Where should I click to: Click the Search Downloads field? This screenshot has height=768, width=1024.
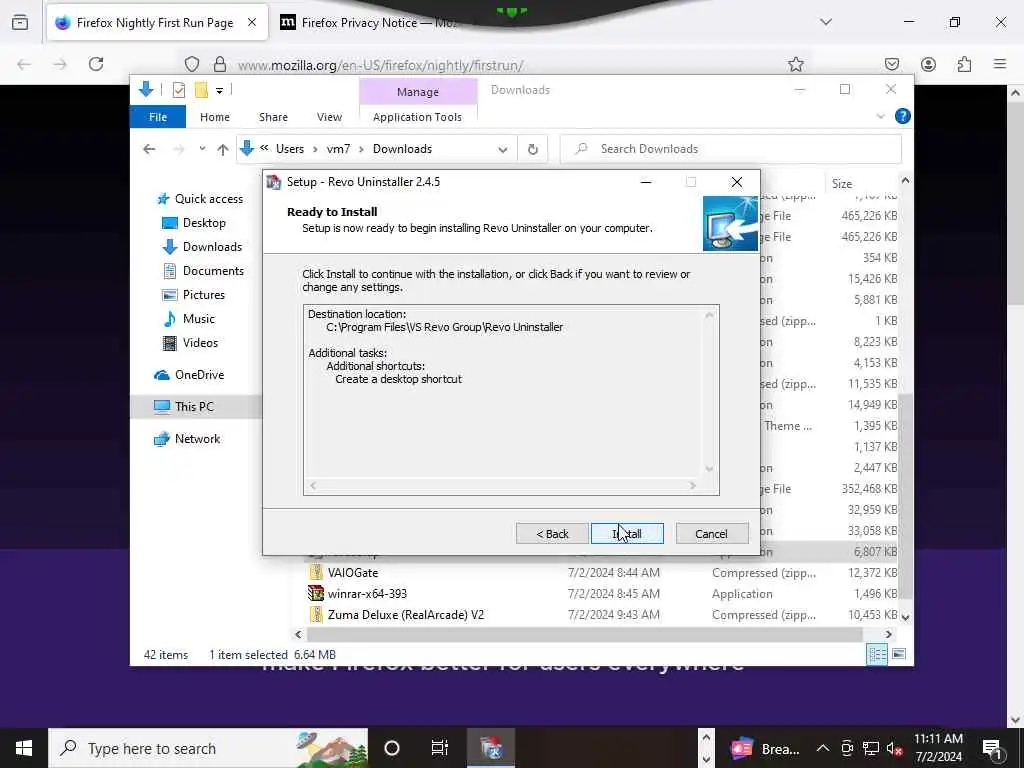click(x=731, y=149)
